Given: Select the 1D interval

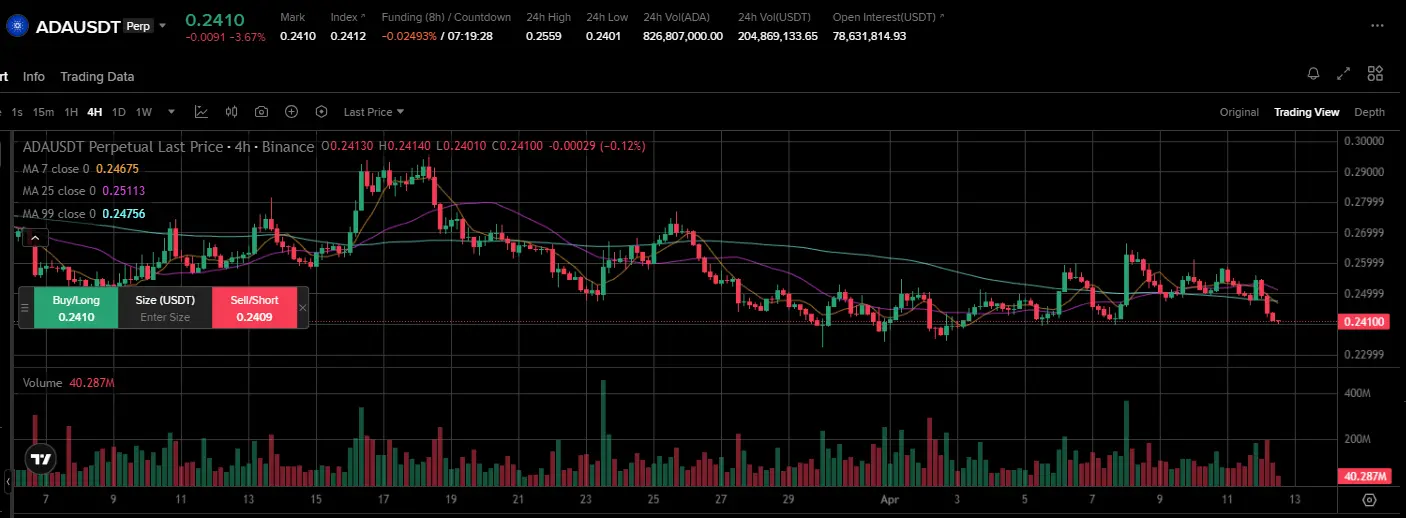Looking at the screenshot, I should click(119, 112).
